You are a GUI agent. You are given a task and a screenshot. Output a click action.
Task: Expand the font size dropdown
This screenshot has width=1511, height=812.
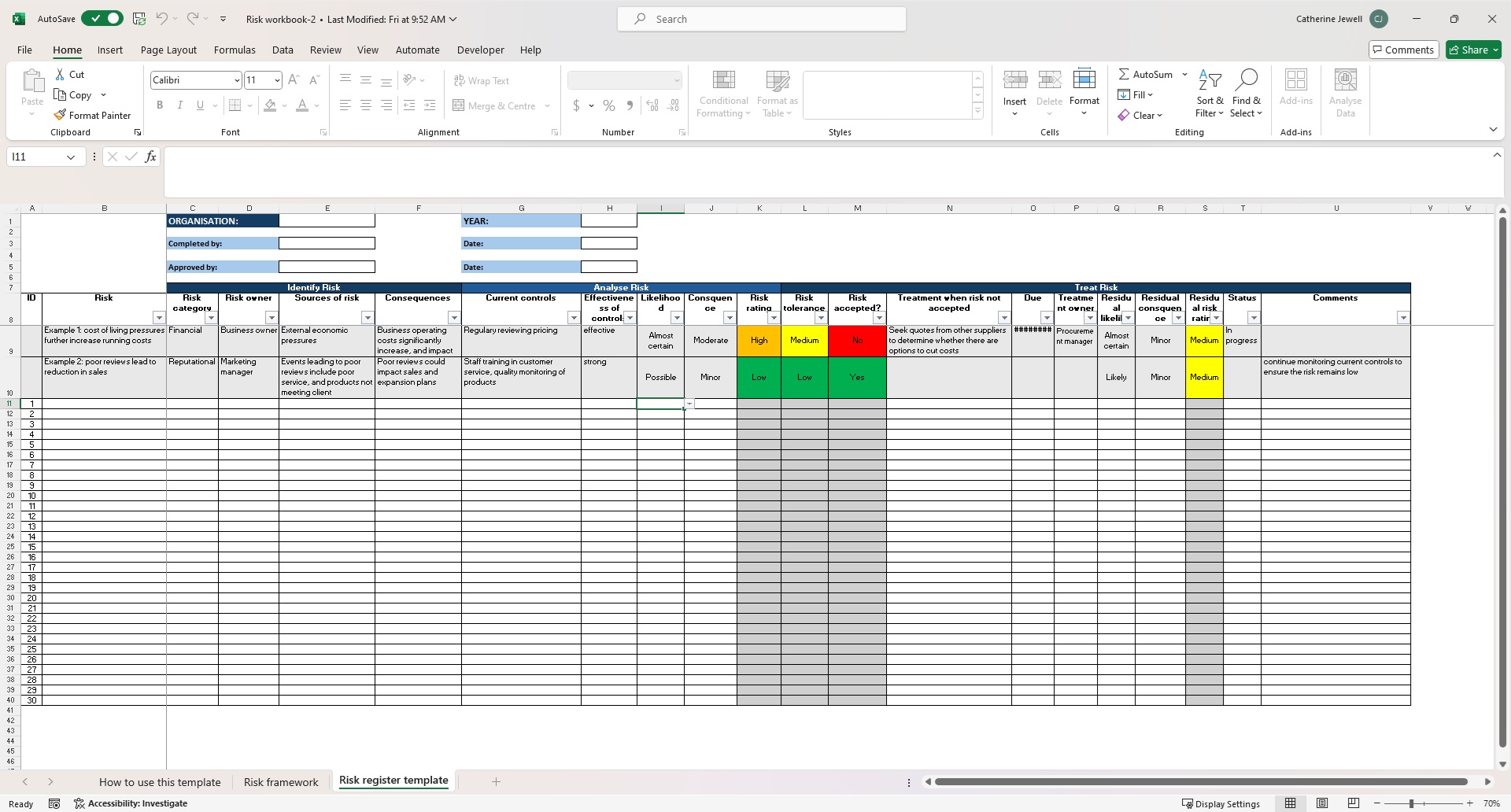(277, 80)
